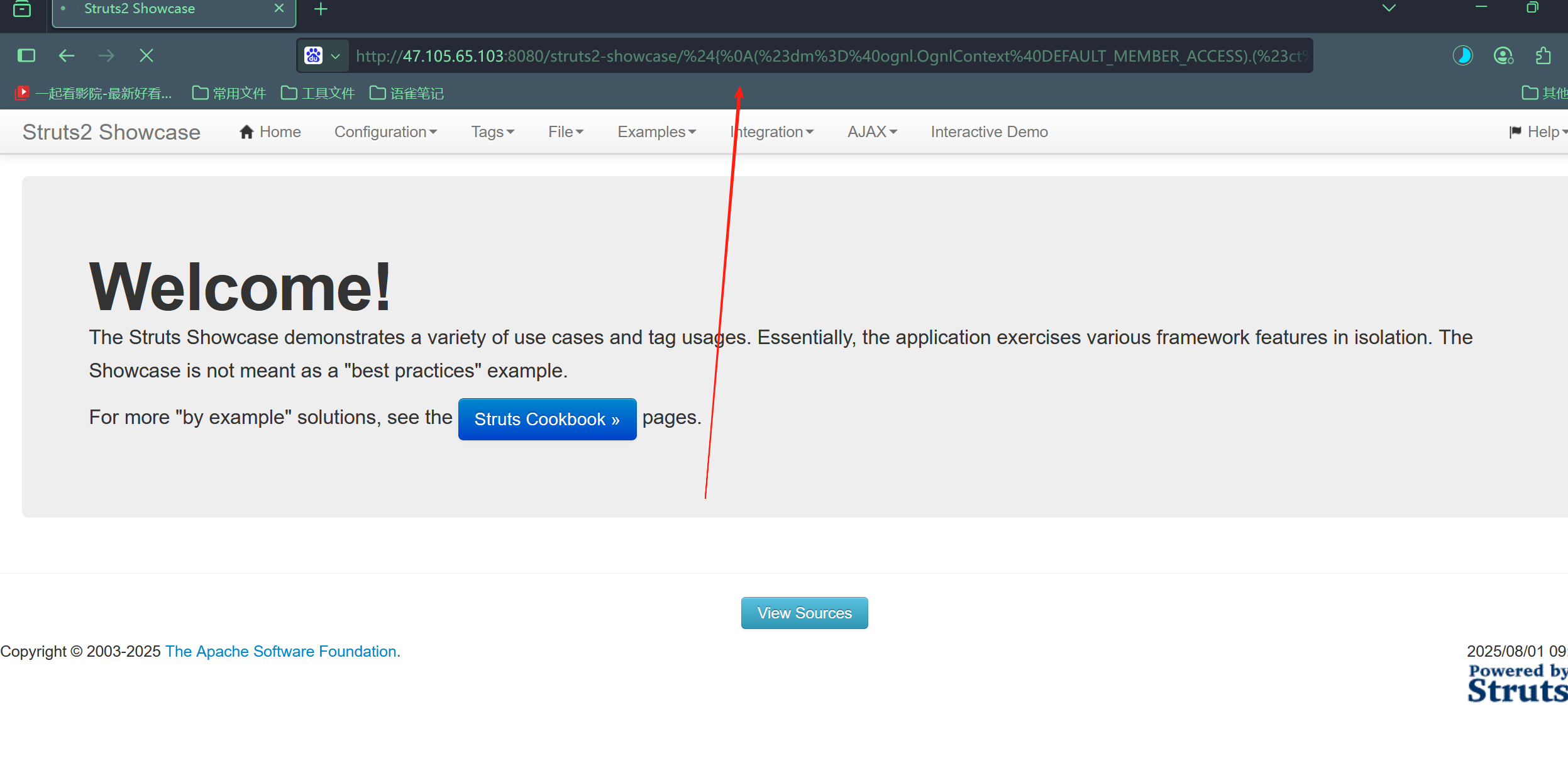This screenshot has height=775, width=1568.
Task: Close the Struts2 Showcase tab
Action: (279, 8)
